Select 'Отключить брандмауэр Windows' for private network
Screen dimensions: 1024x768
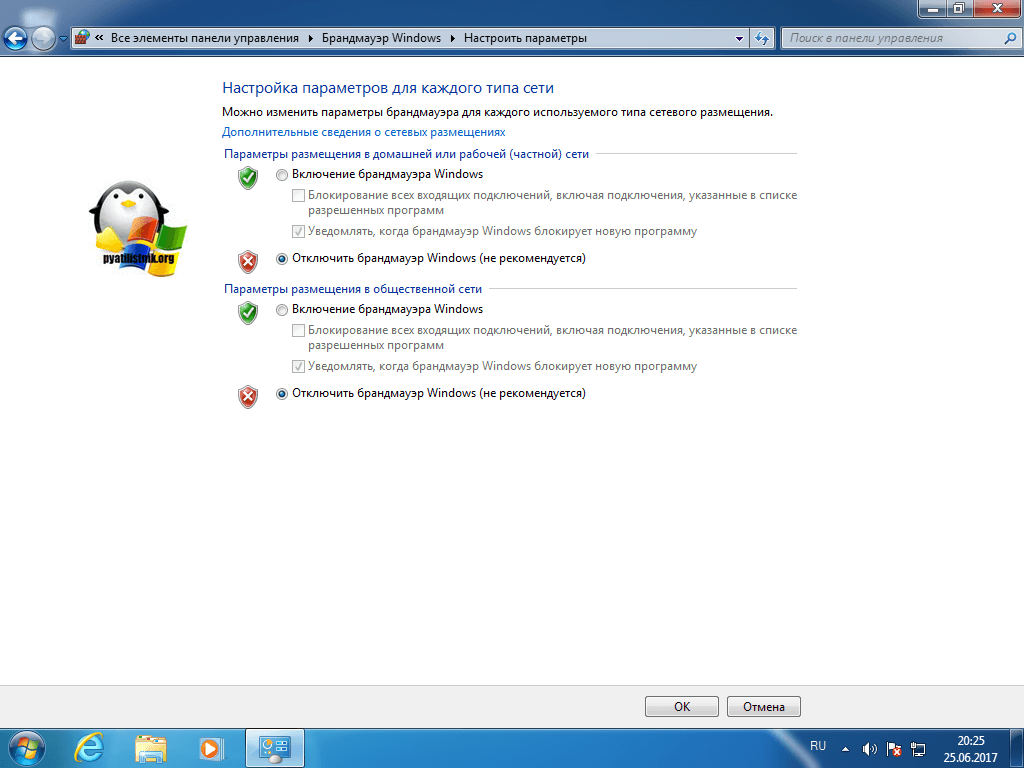point(281,259)
